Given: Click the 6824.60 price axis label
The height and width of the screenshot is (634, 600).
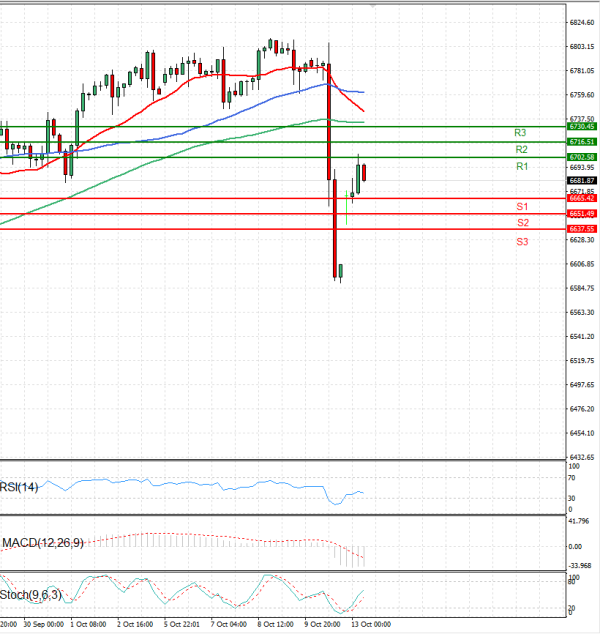Looking at the screenshot, I should pyautogui.click(x=581, y=22).
